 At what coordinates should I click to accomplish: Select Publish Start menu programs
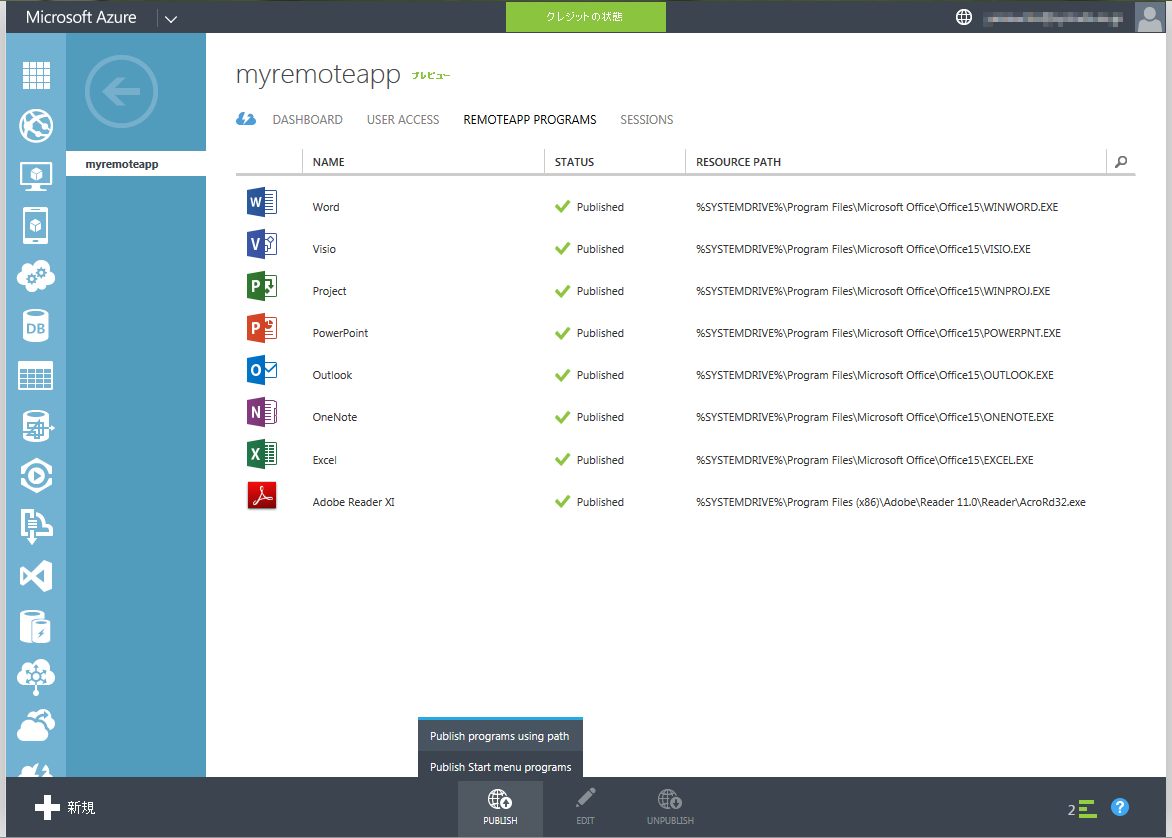point(500,767)
